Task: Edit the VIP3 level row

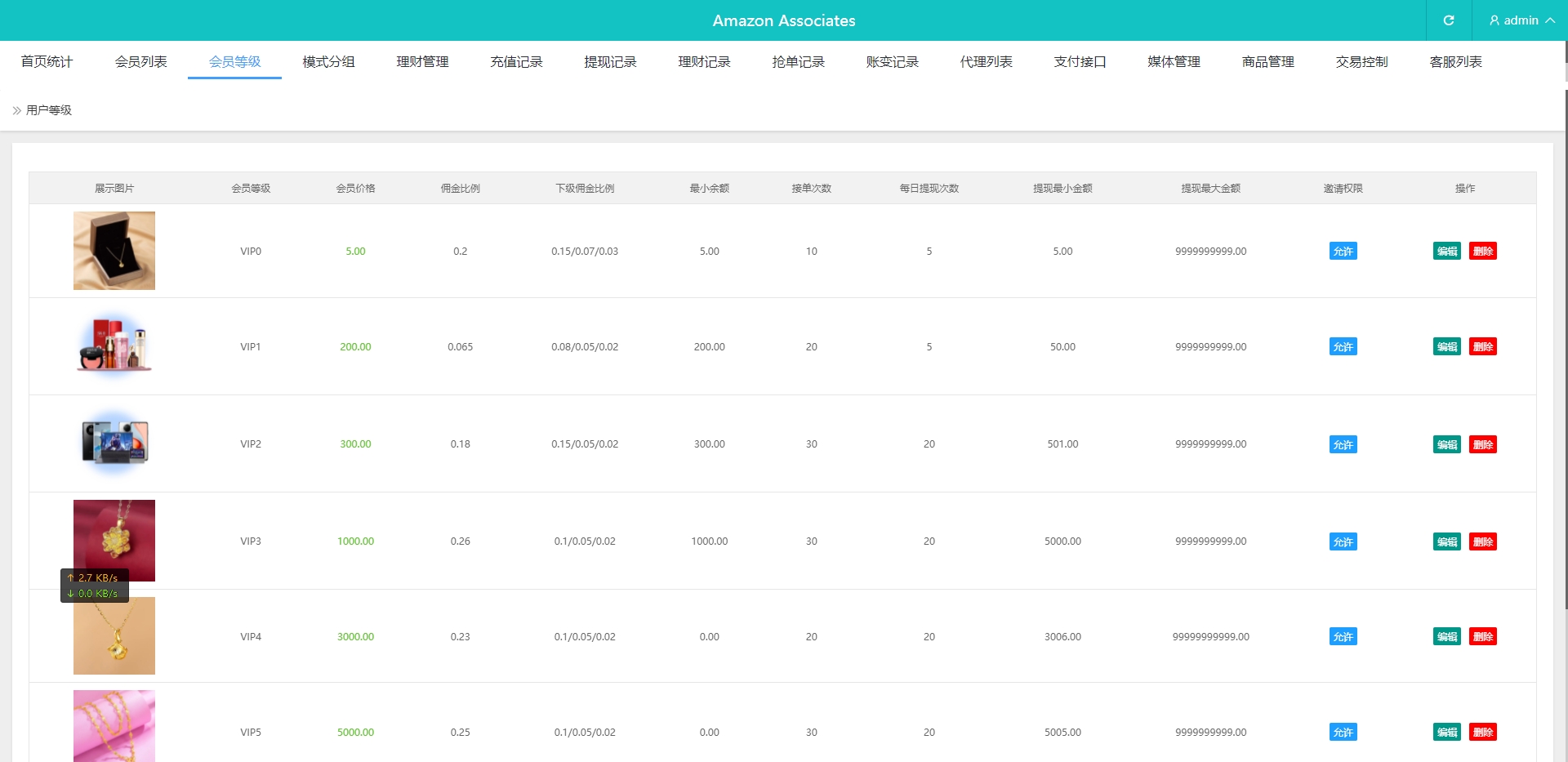Action: 1446,542
